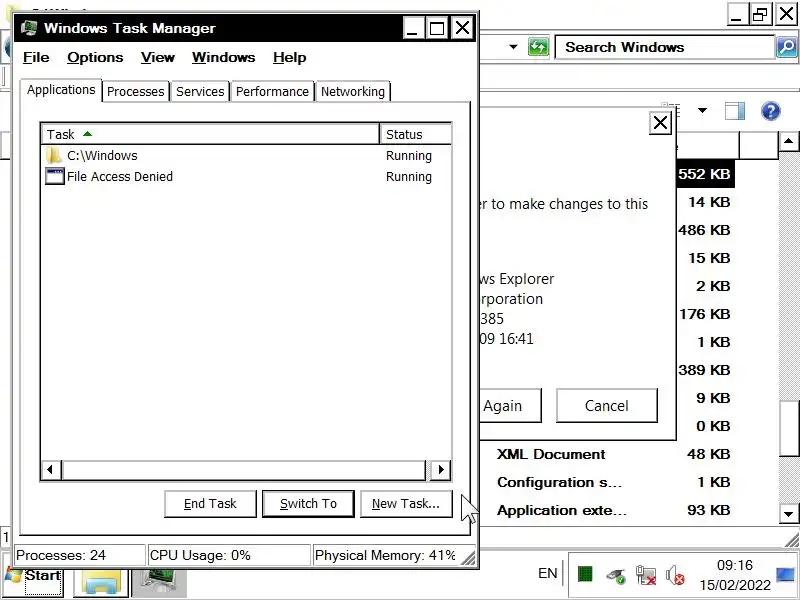Screen dimensions: 800x600
Task: Open the View menu in Task Manager
Action: [x=158, y=57]
